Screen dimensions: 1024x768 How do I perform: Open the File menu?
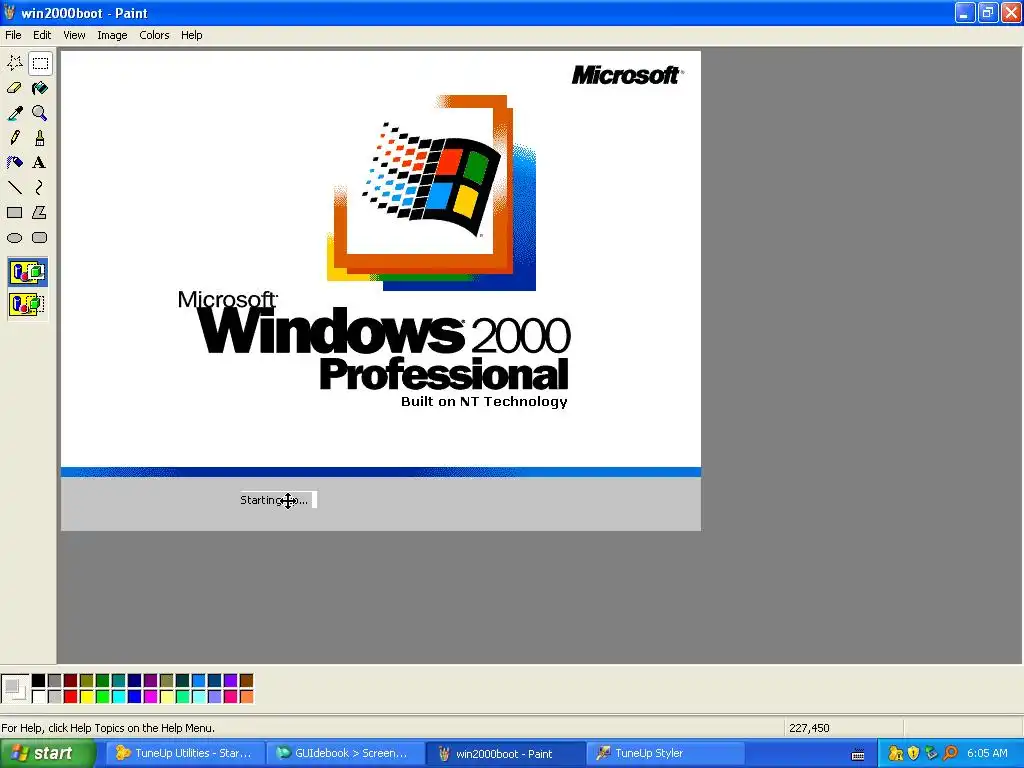click(x=13, y=35)
